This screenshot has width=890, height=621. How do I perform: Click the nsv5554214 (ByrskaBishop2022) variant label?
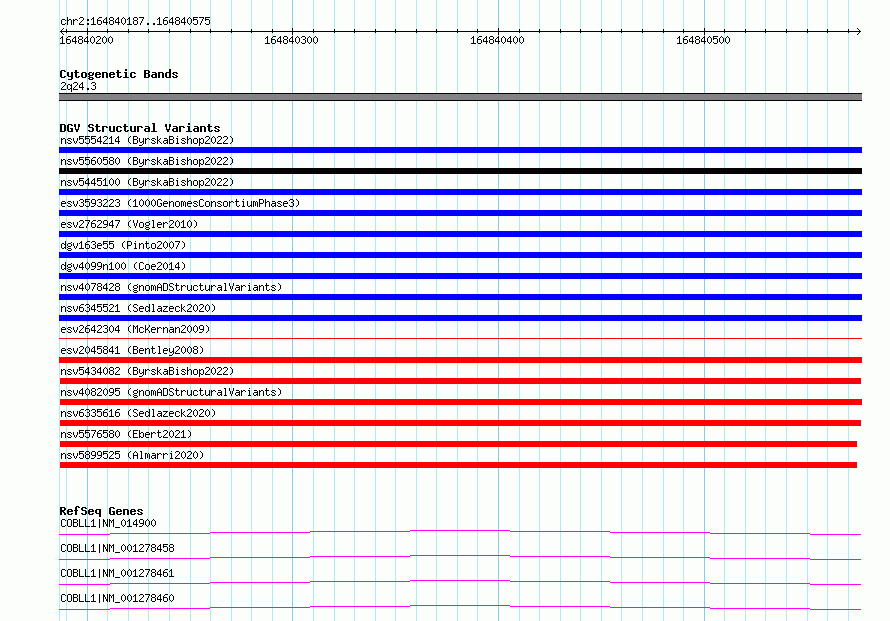coord(147,140)
